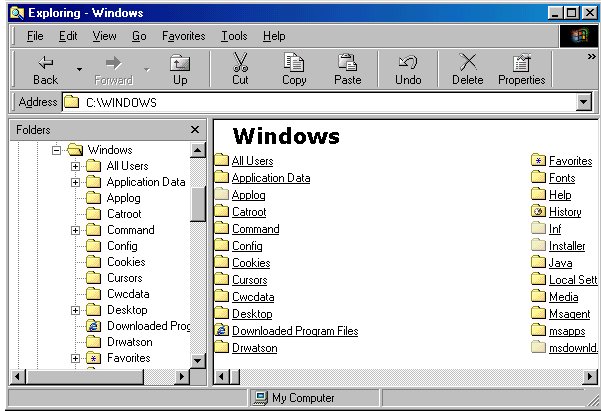Viewport: 601px width, 411px height.
Task: Open the Java folder link
Action: [560, 263]
